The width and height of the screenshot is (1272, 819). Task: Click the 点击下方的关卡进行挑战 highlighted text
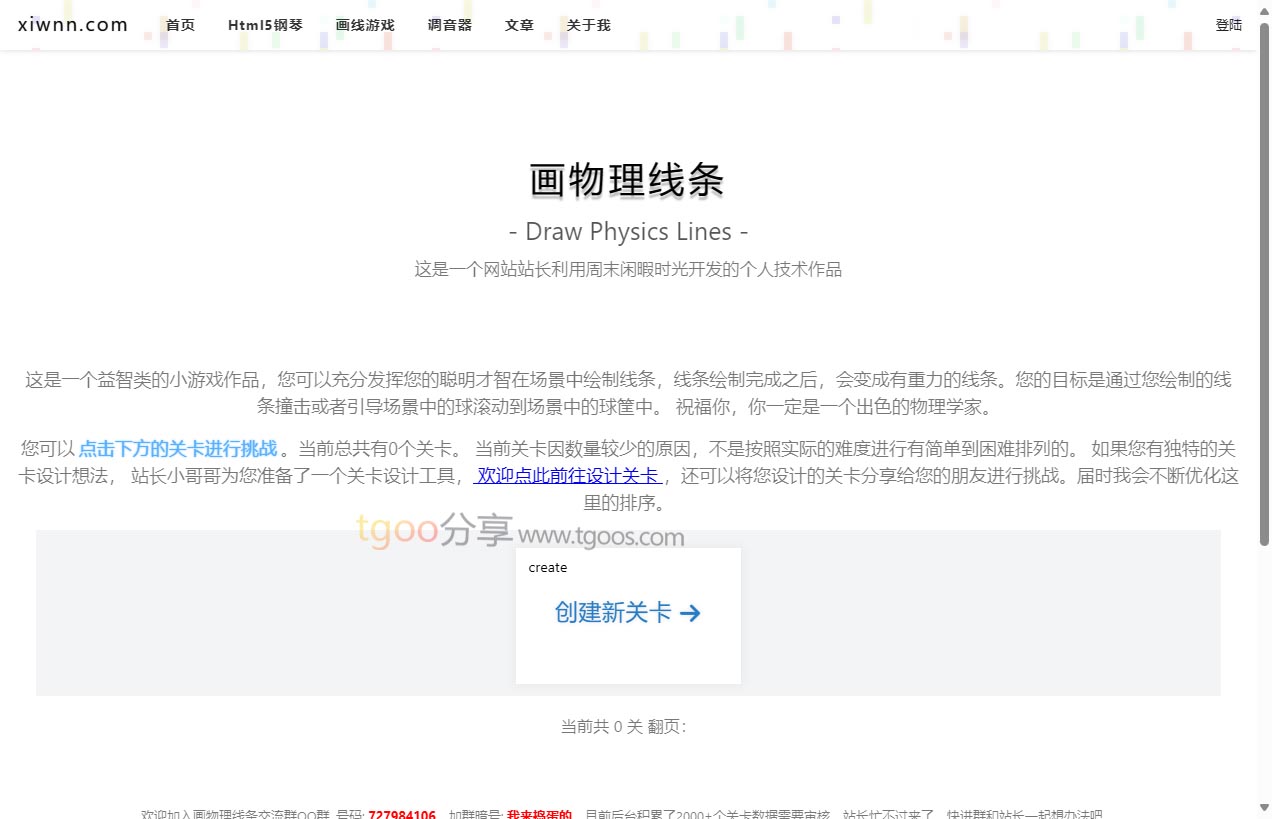(x=178, y=448)
